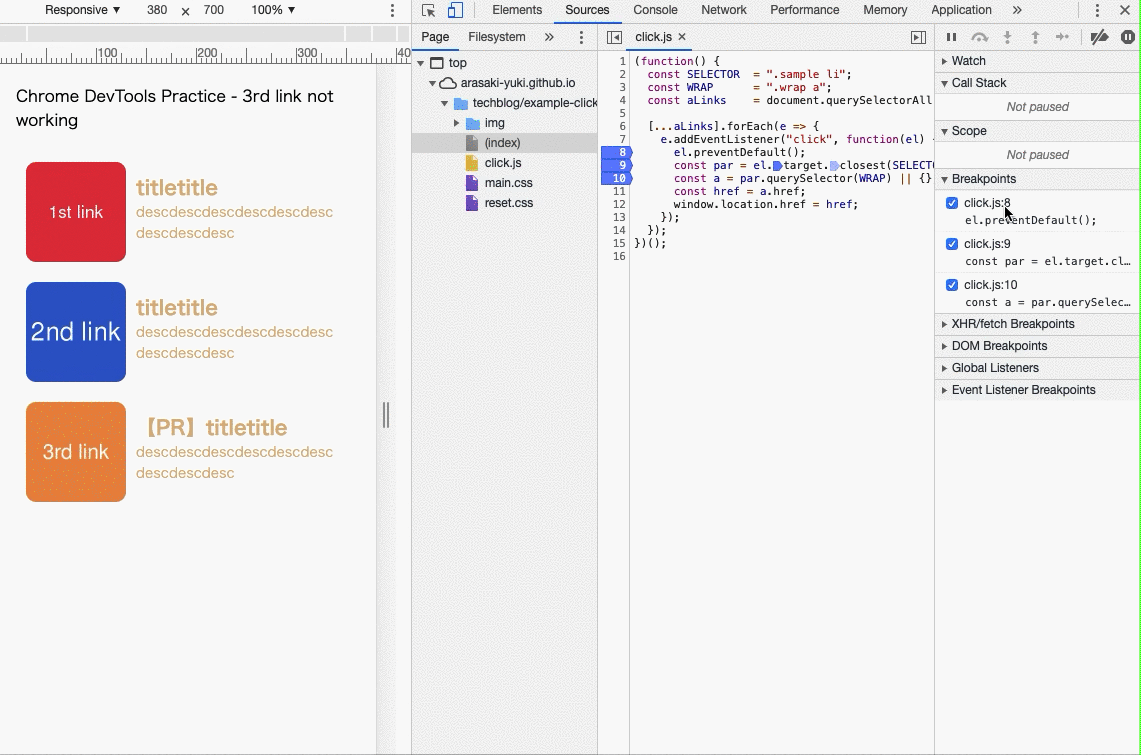Uncheck the click.js:8 breakpoint checkbox
The width and height of the screenshot is (1141, 755).
point(952,203)
